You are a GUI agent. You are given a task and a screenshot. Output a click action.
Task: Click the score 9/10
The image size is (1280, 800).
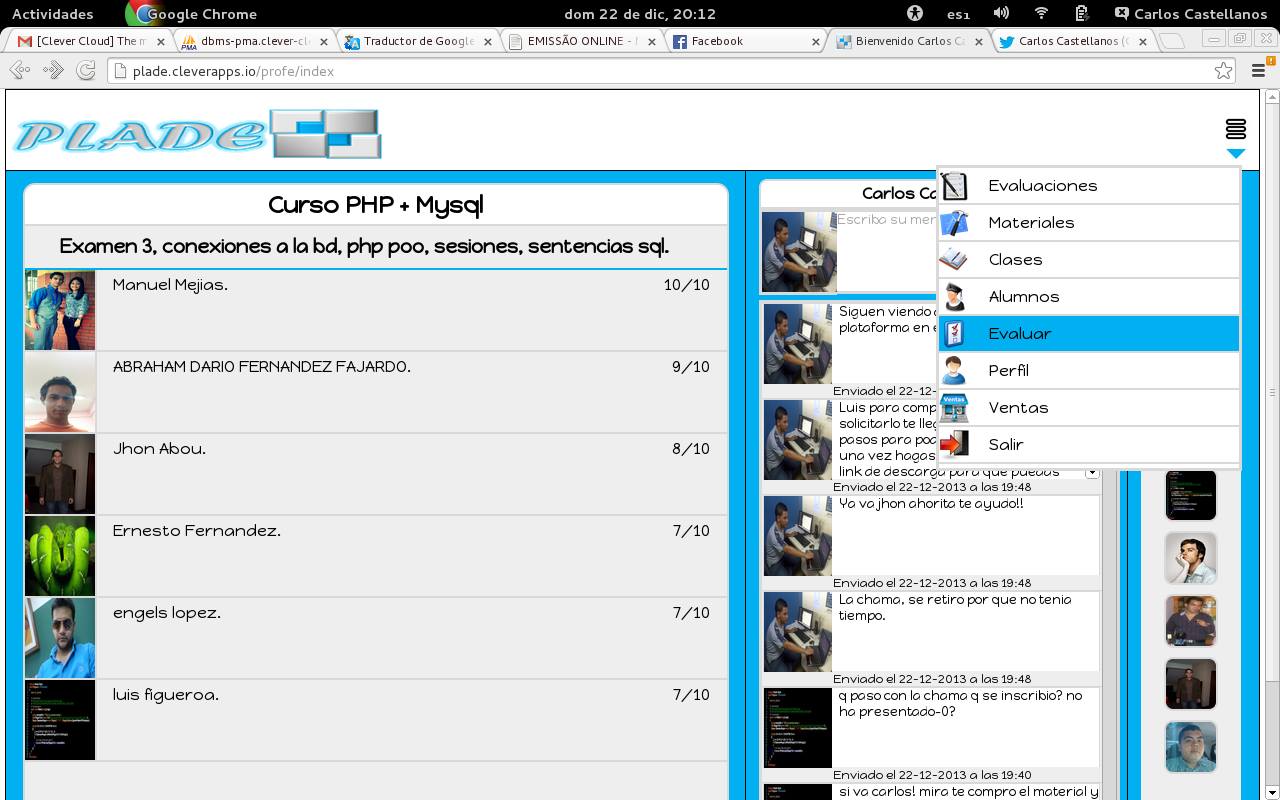tap(691, 367)
